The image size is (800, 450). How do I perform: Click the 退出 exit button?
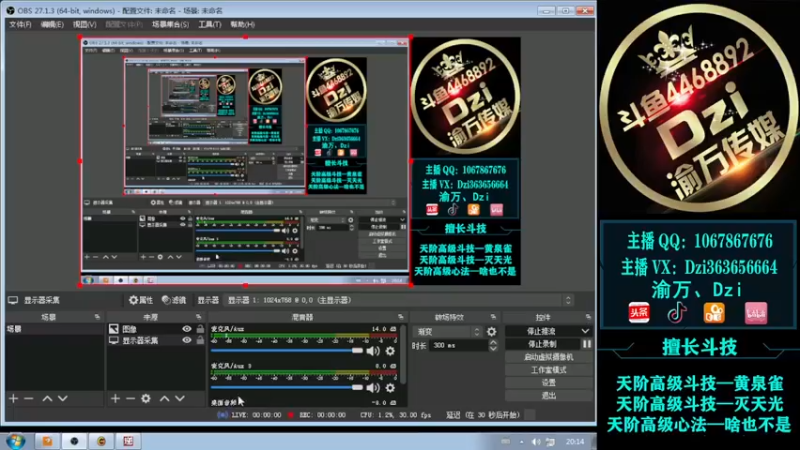pos(549,395)
